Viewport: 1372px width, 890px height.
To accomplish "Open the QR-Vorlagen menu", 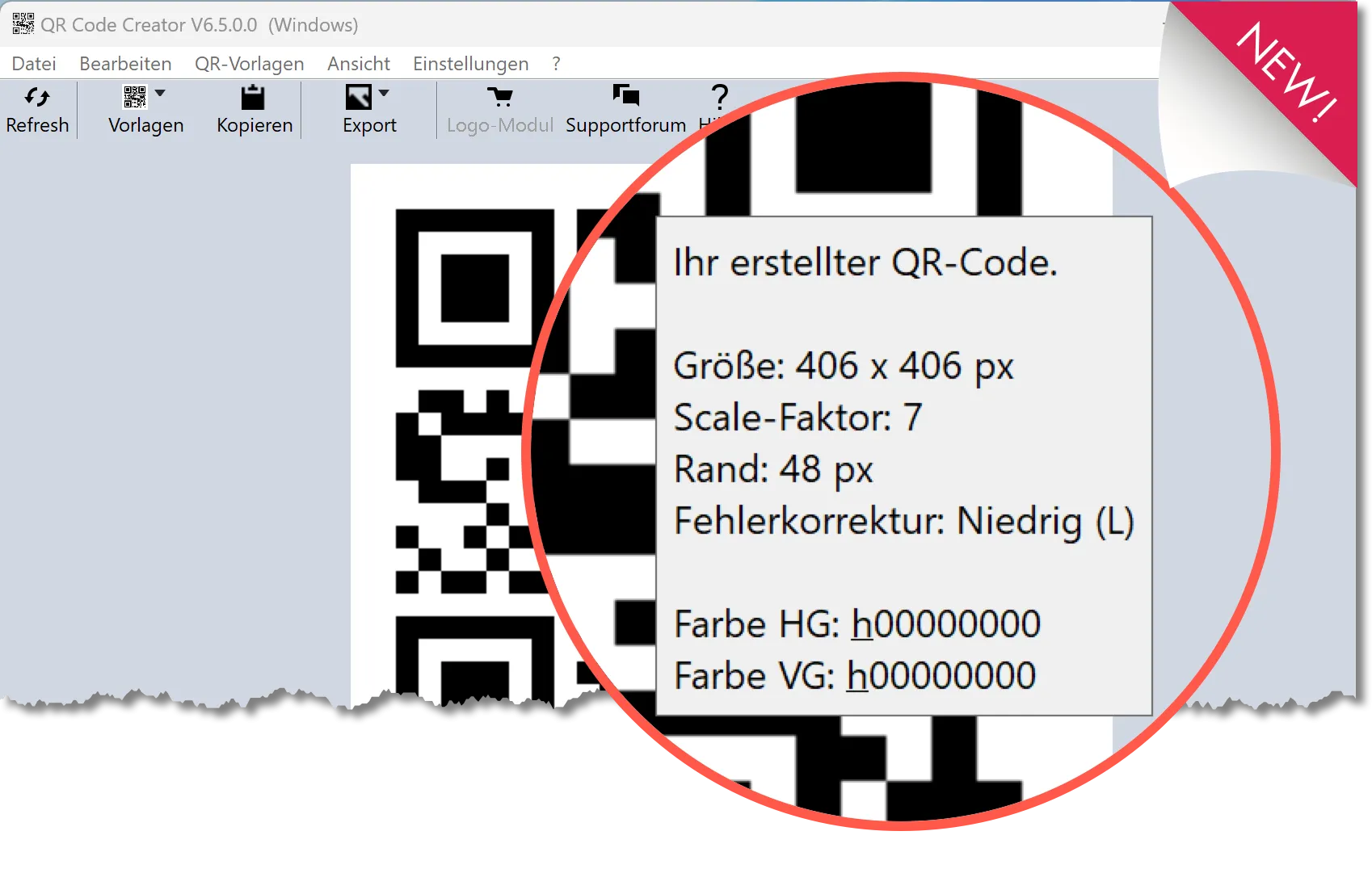I will 249,64.
